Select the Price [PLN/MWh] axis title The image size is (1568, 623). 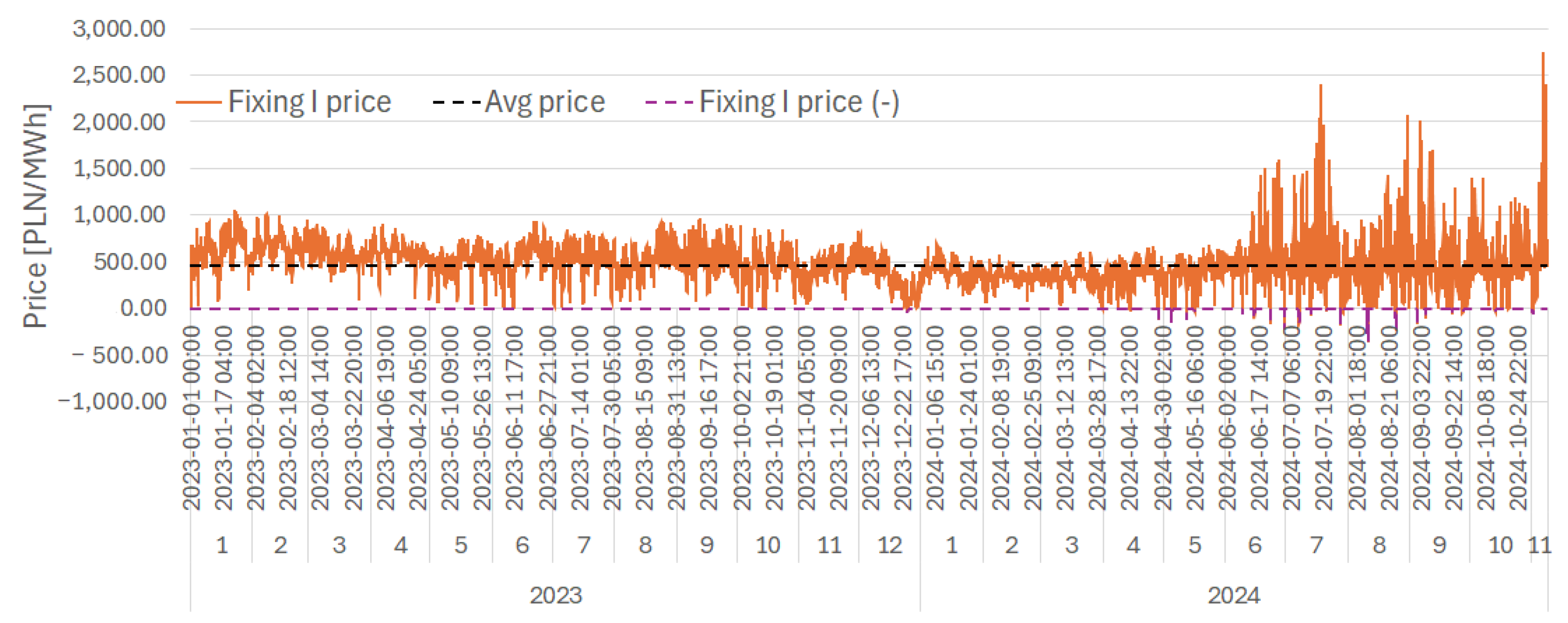pos(35,216)
